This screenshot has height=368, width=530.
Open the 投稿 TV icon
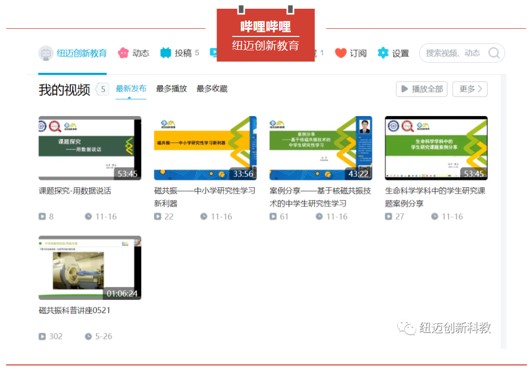pos(166,53)
